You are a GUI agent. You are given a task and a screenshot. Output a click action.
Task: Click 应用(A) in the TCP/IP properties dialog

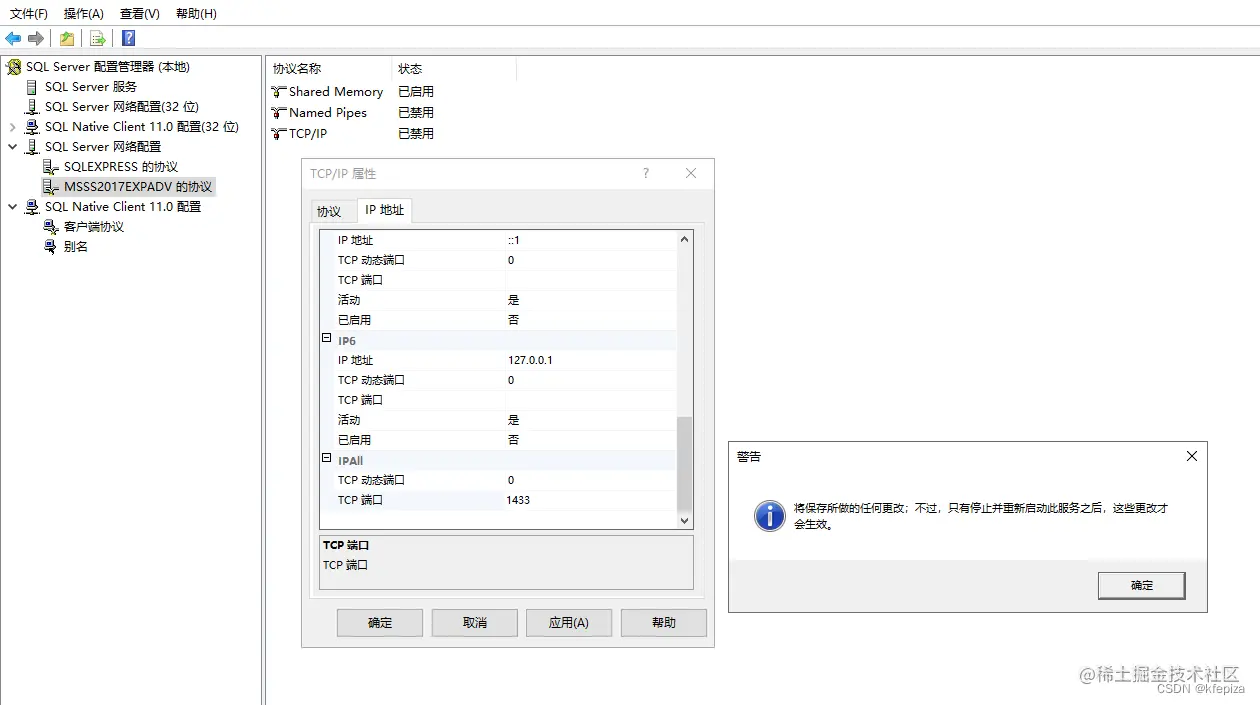point(568,622)
